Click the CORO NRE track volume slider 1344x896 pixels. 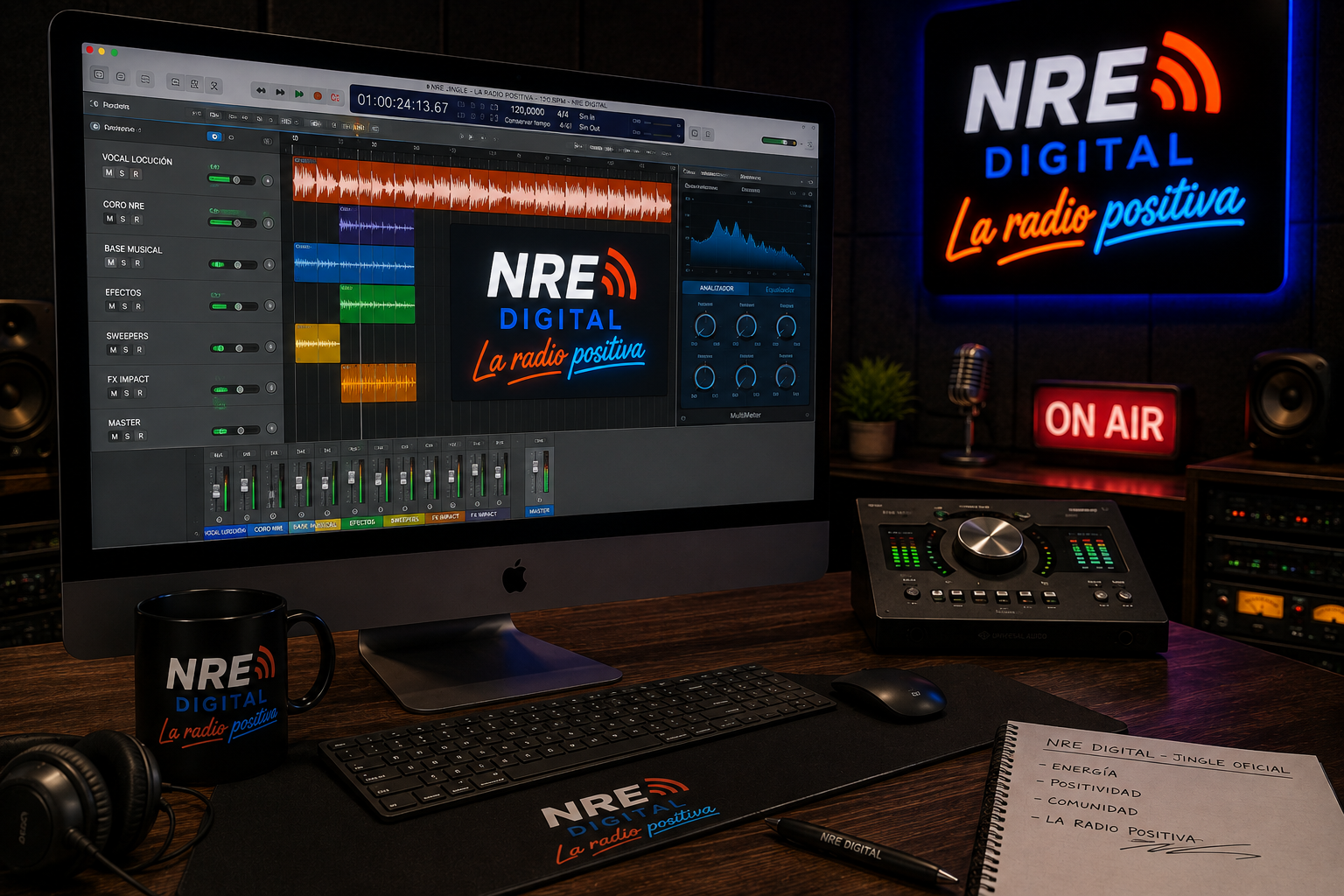[232, 222]
